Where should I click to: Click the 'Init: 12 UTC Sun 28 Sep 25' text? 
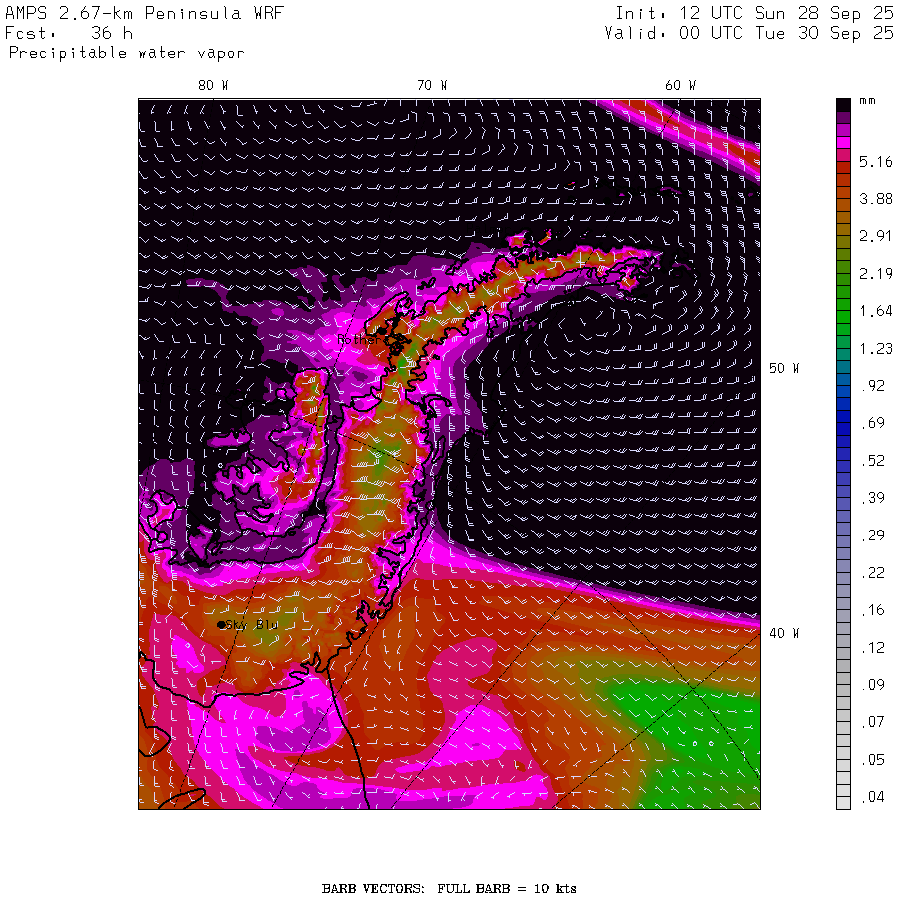753,15
